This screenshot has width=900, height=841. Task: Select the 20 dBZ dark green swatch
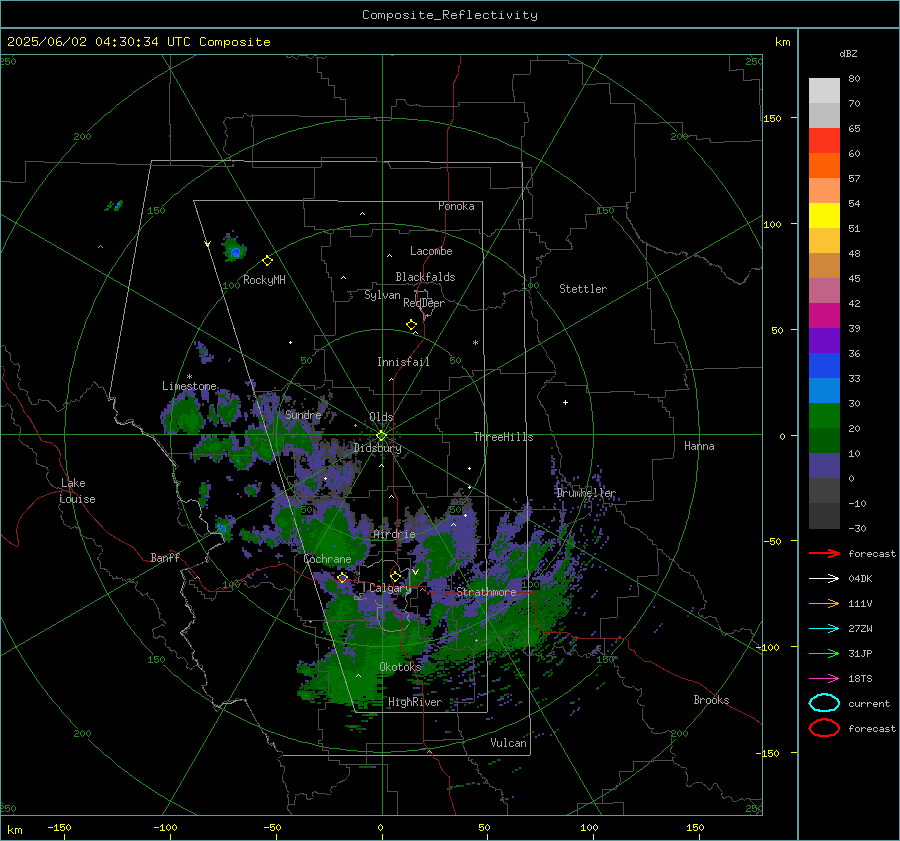824,440
